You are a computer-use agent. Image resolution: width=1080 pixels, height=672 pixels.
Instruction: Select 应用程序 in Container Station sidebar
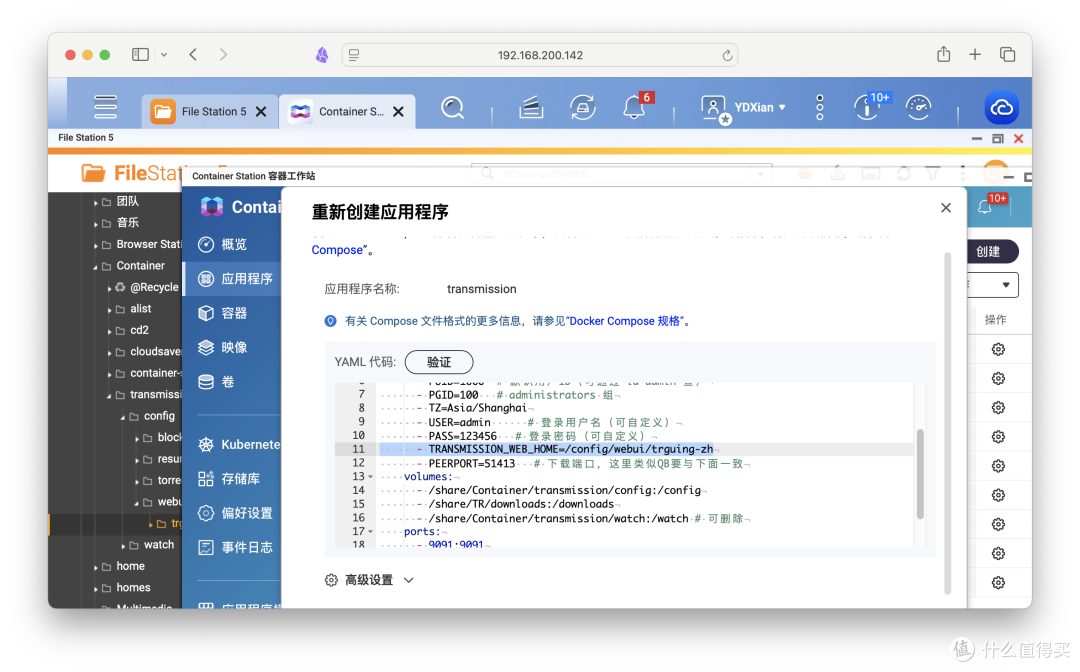tap(232, 279)
